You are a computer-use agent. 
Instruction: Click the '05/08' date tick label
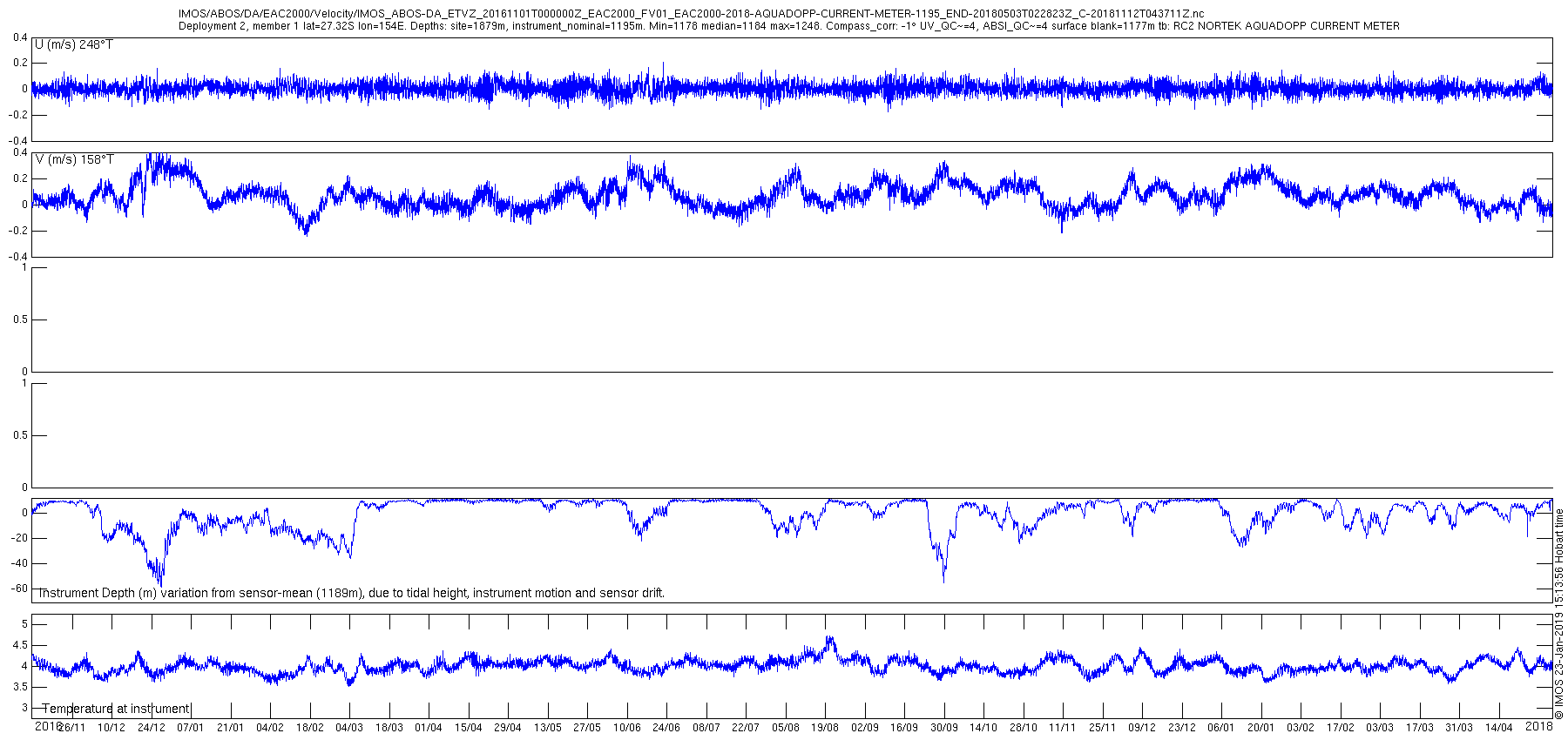[786, 728]
